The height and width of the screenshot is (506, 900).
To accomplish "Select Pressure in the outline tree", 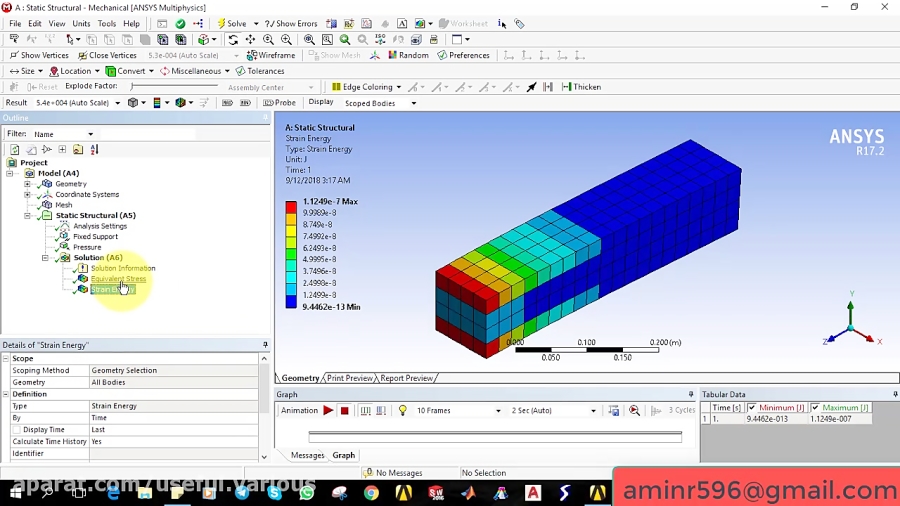I will [x=87, y=247].
